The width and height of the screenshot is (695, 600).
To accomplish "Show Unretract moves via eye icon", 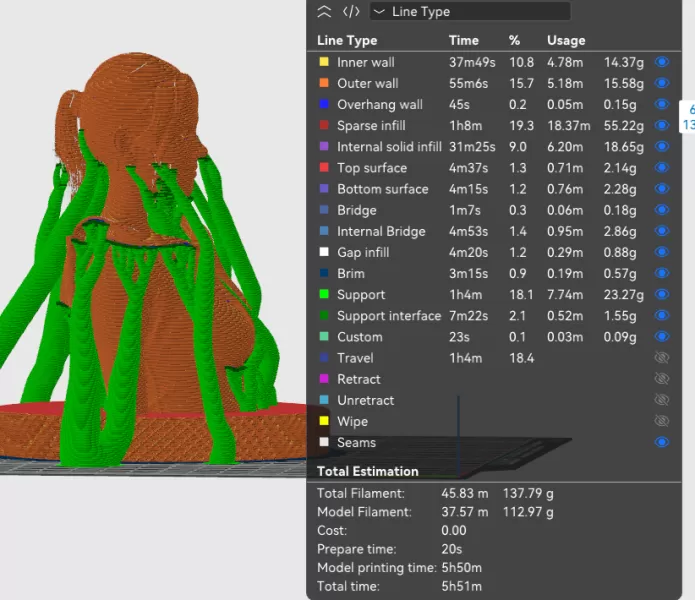I will 660,400.
